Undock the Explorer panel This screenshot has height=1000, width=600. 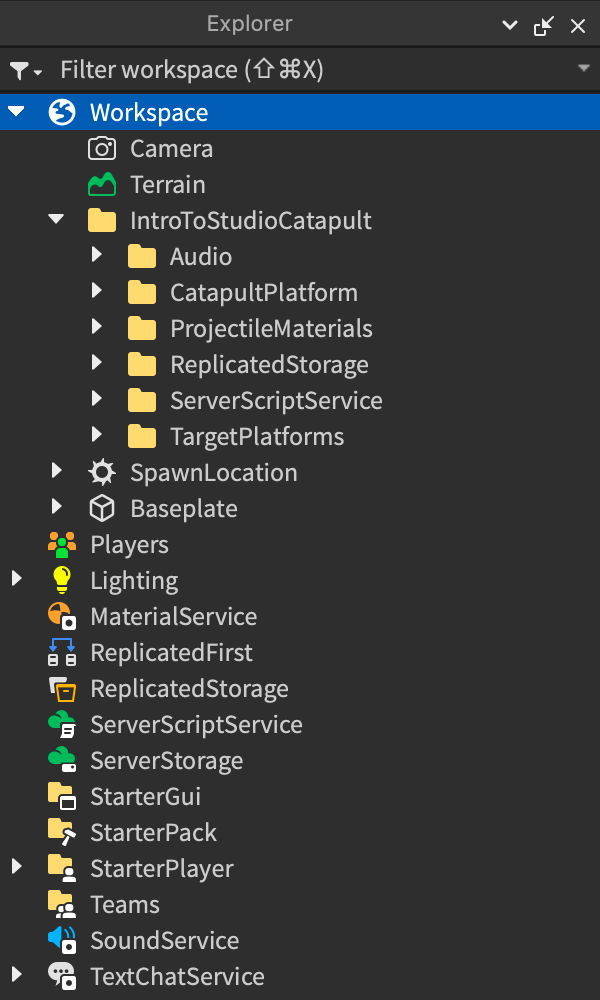pos(544,26)
